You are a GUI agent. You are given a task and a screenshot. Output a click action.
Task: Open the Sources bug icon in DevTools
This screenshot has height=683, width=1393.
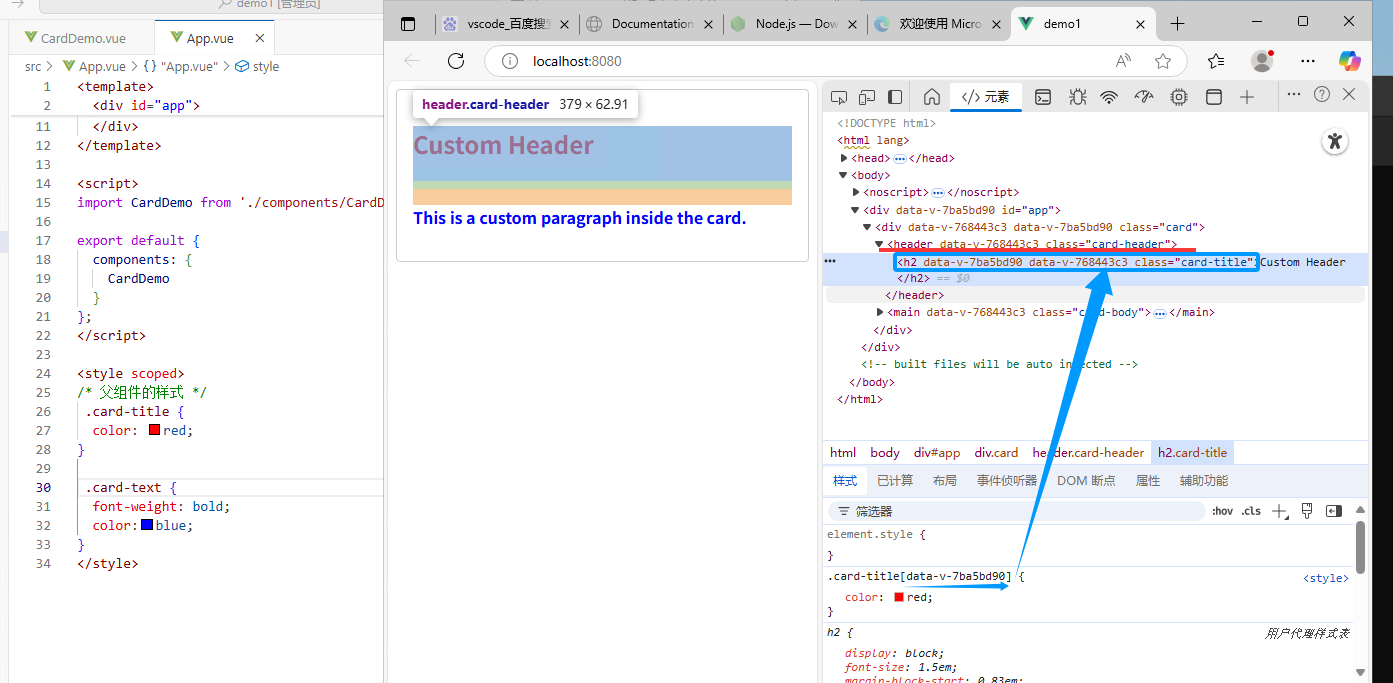[x=1077, y=97]
